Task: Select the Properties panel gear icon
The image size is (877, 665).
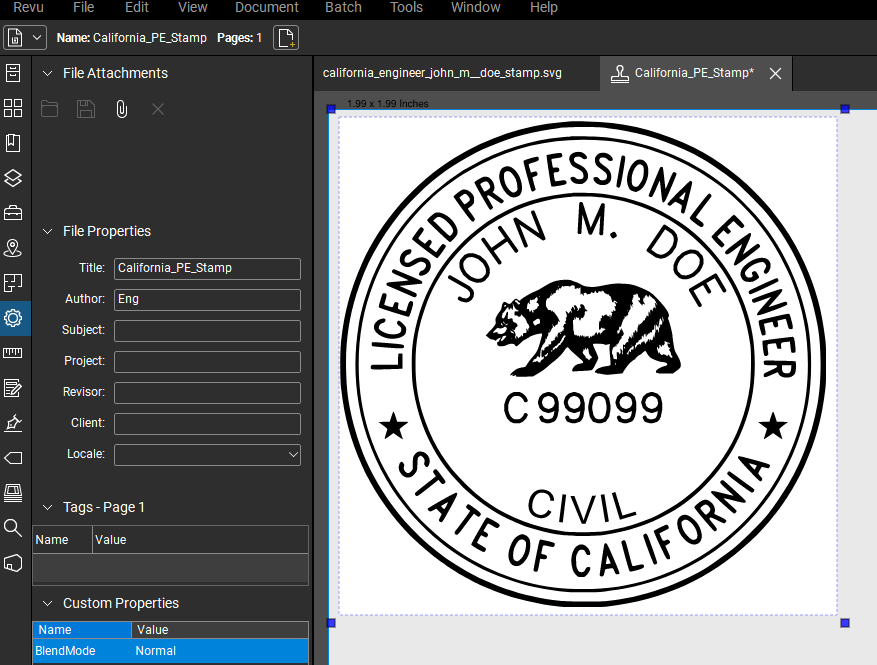Action: click(x=13, y=318)
